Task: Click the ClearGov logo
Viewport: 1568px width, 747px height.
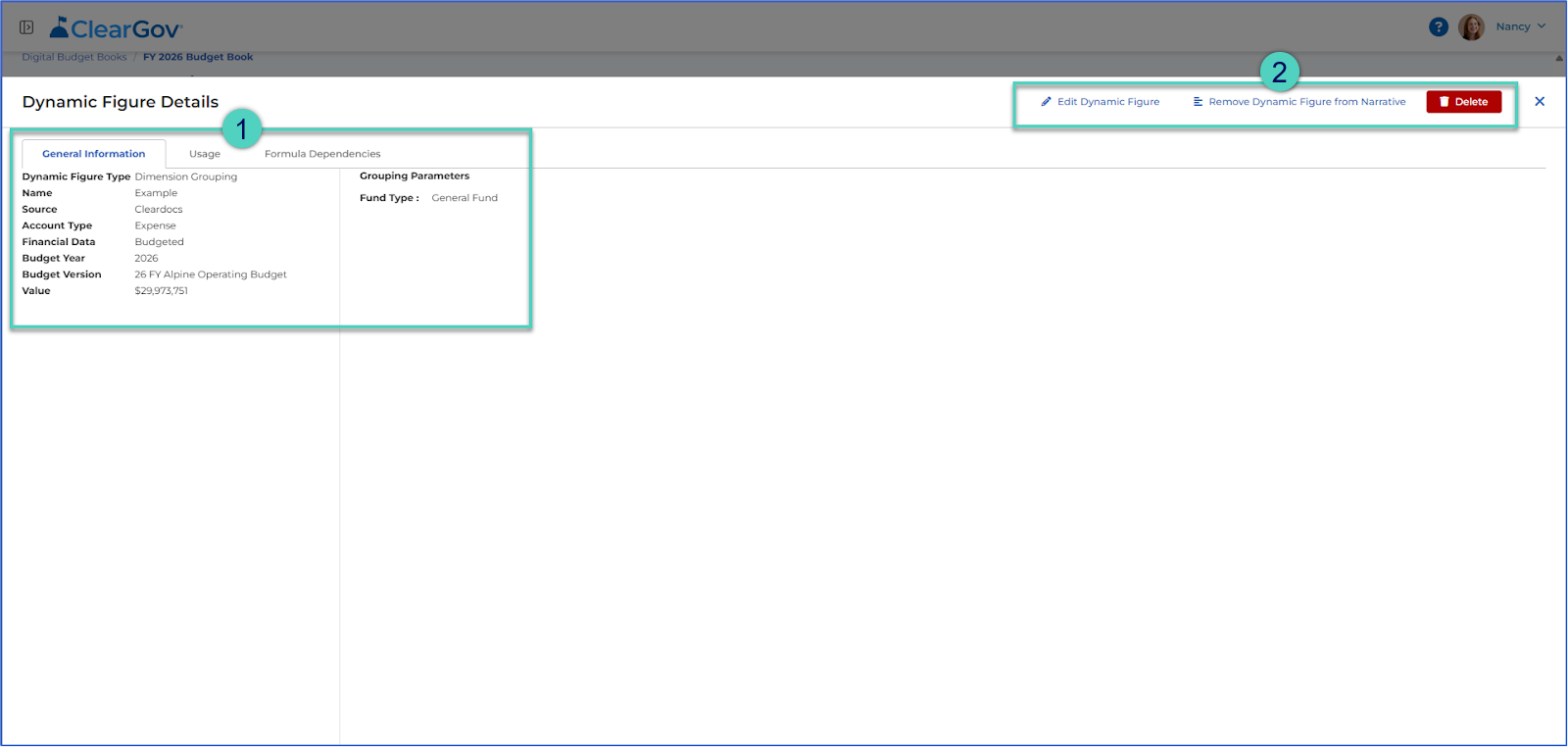Action: click(116, 28)
